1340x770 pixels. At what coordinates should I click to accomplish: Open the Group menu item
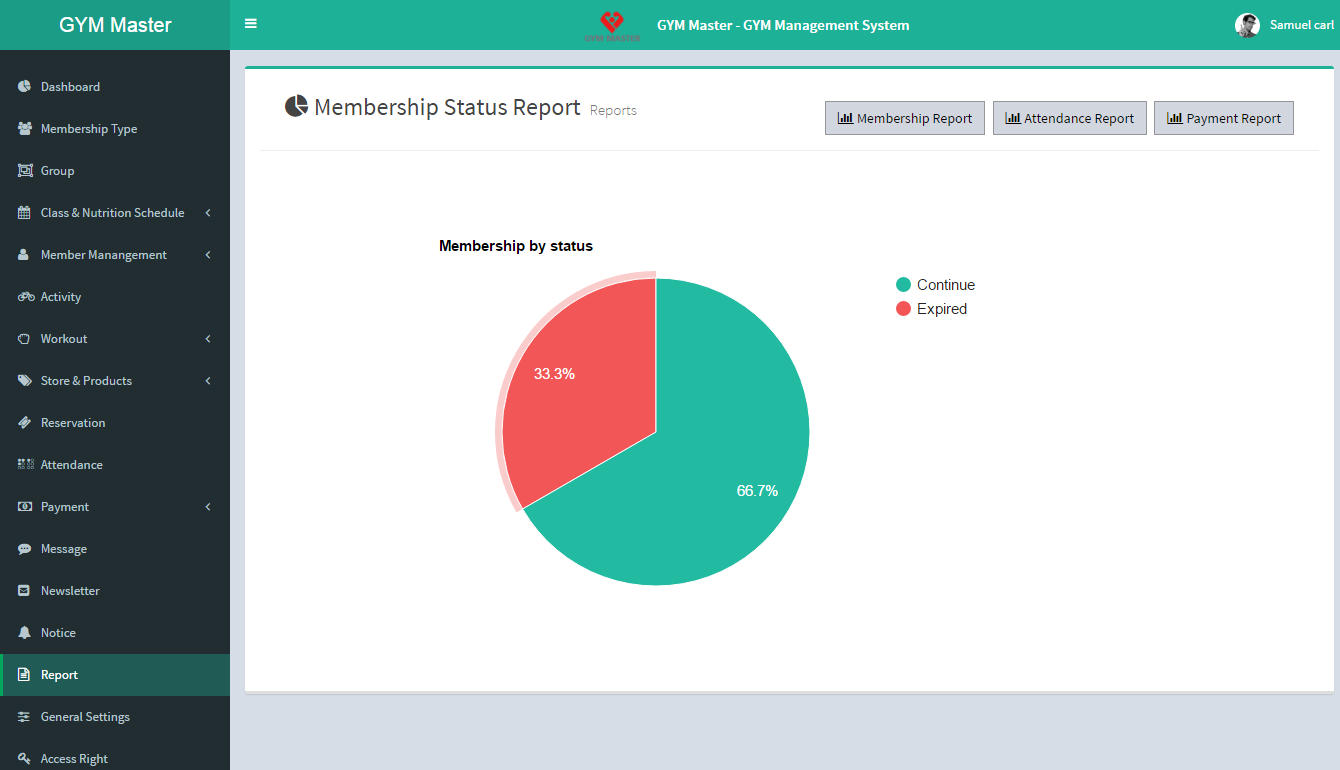tap(115, 171)
